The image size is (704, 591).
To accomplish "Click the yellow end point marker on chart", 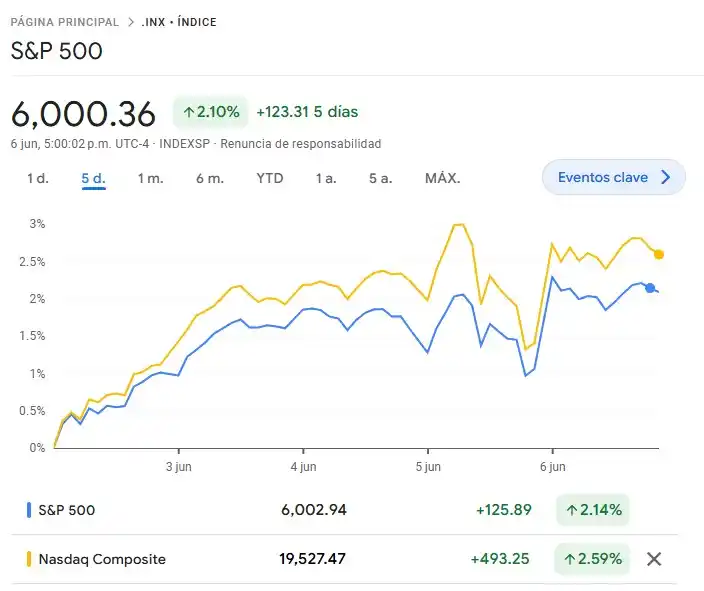I will [x=659, y=255].
